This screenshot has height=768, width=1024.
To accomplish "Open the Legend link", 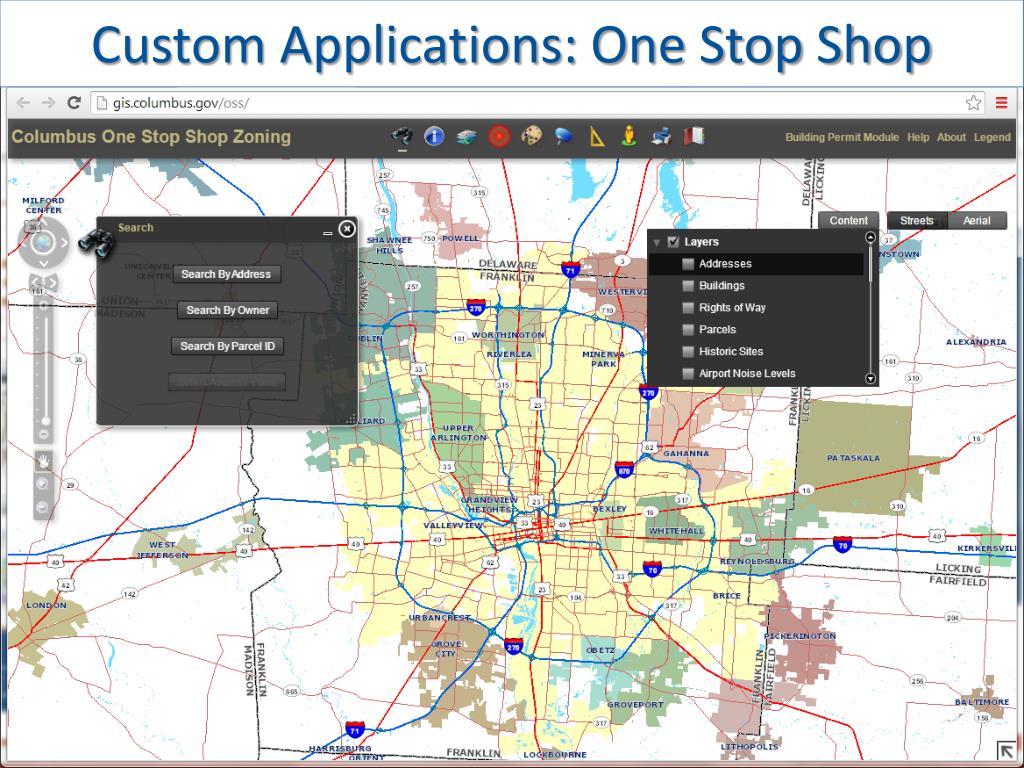I will 992,137.
